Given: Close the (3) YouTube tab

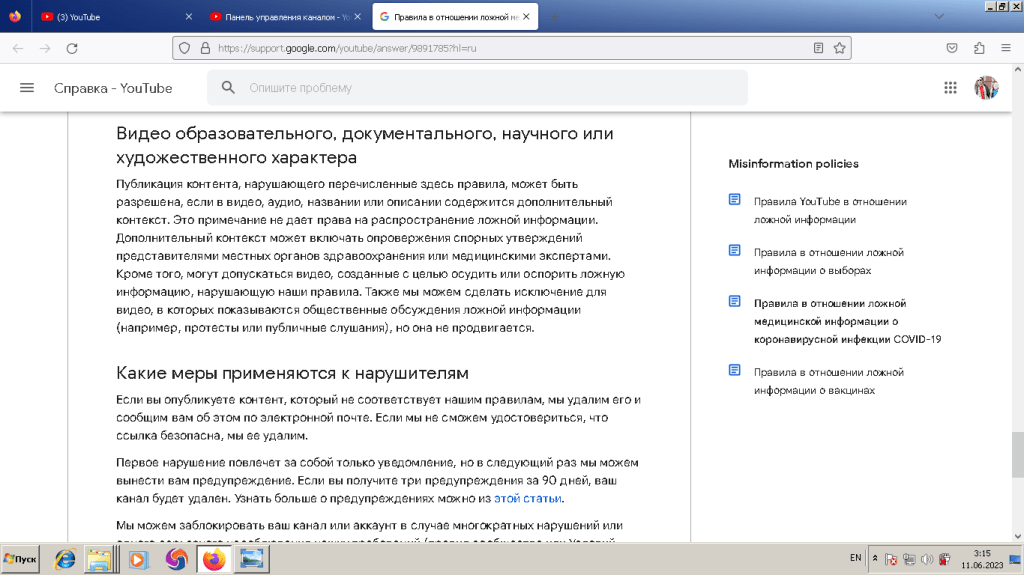Looking at the screenshot, I should pyautogui.click(x=190, y=17).
